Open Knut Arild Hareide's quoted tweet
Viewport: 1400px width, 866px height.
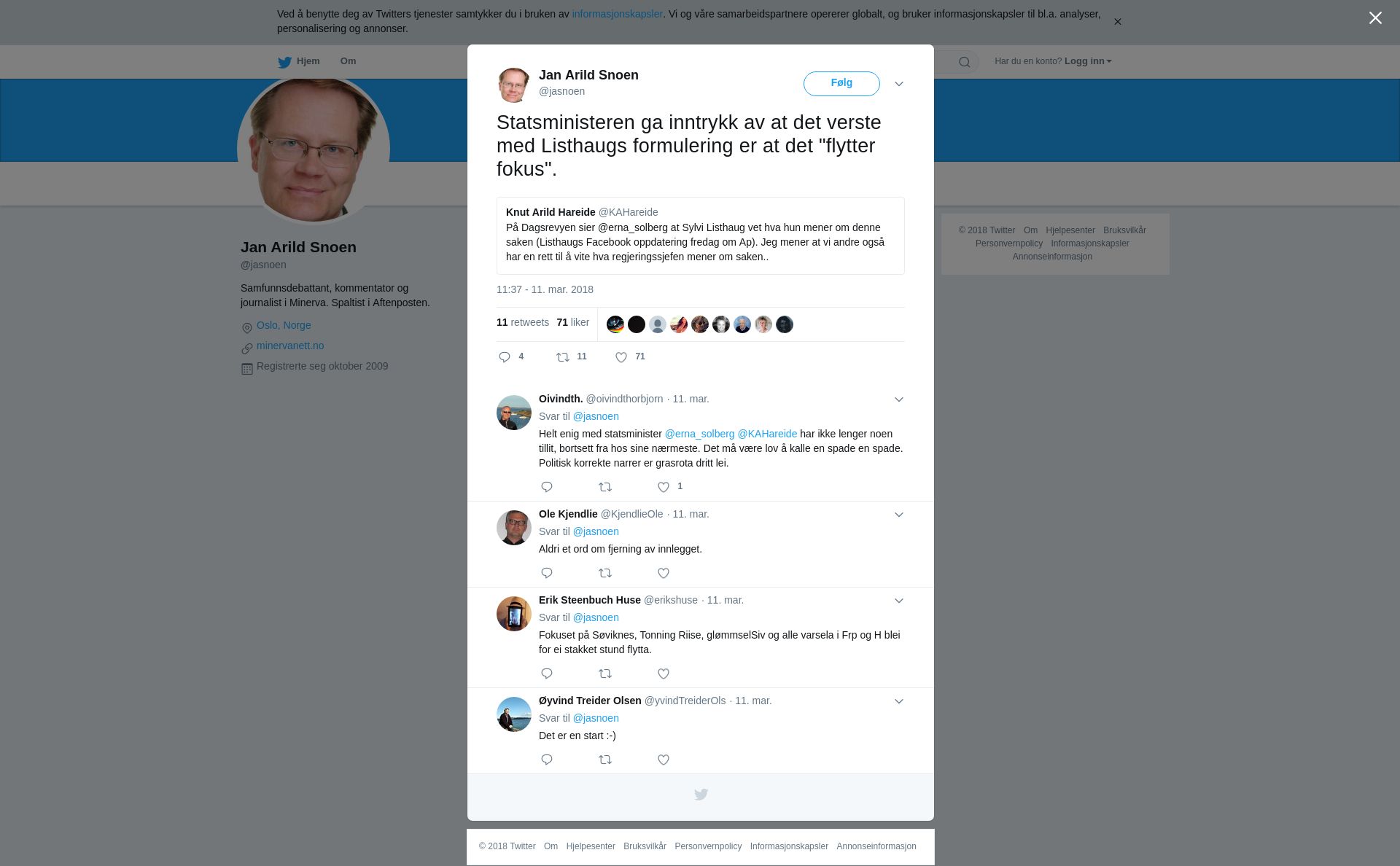pos(701,235)
